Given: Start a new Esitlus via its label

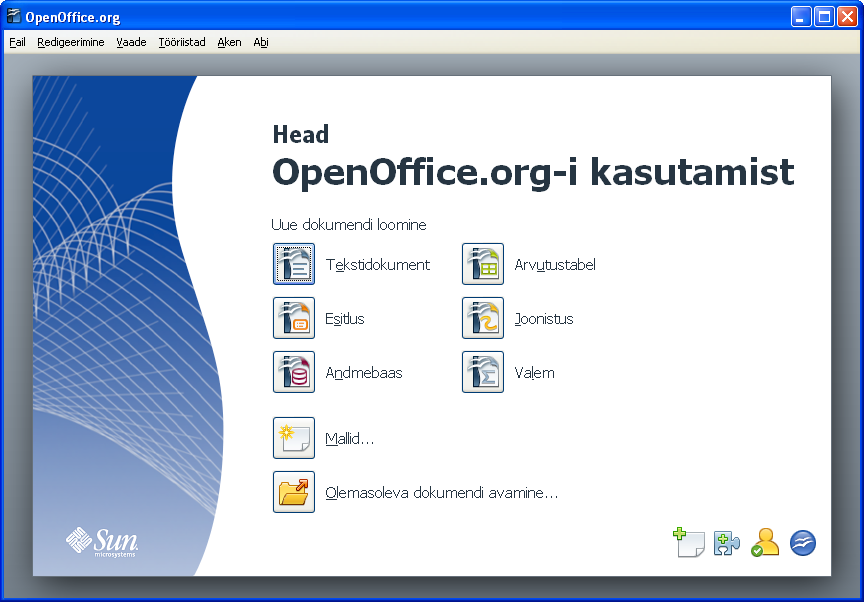Looking at the screenshot, I should (344, 319).
